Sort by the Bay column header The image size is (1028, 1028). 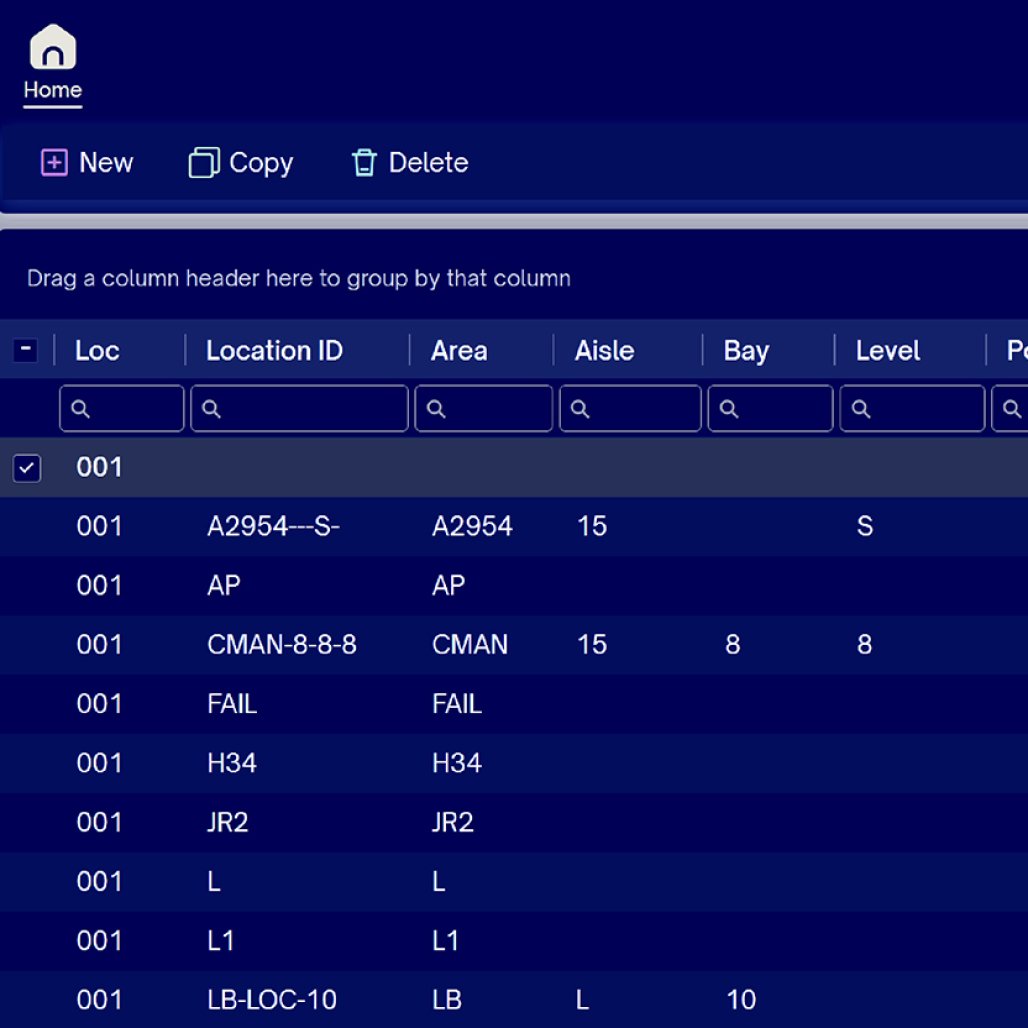tap(746, 351)
